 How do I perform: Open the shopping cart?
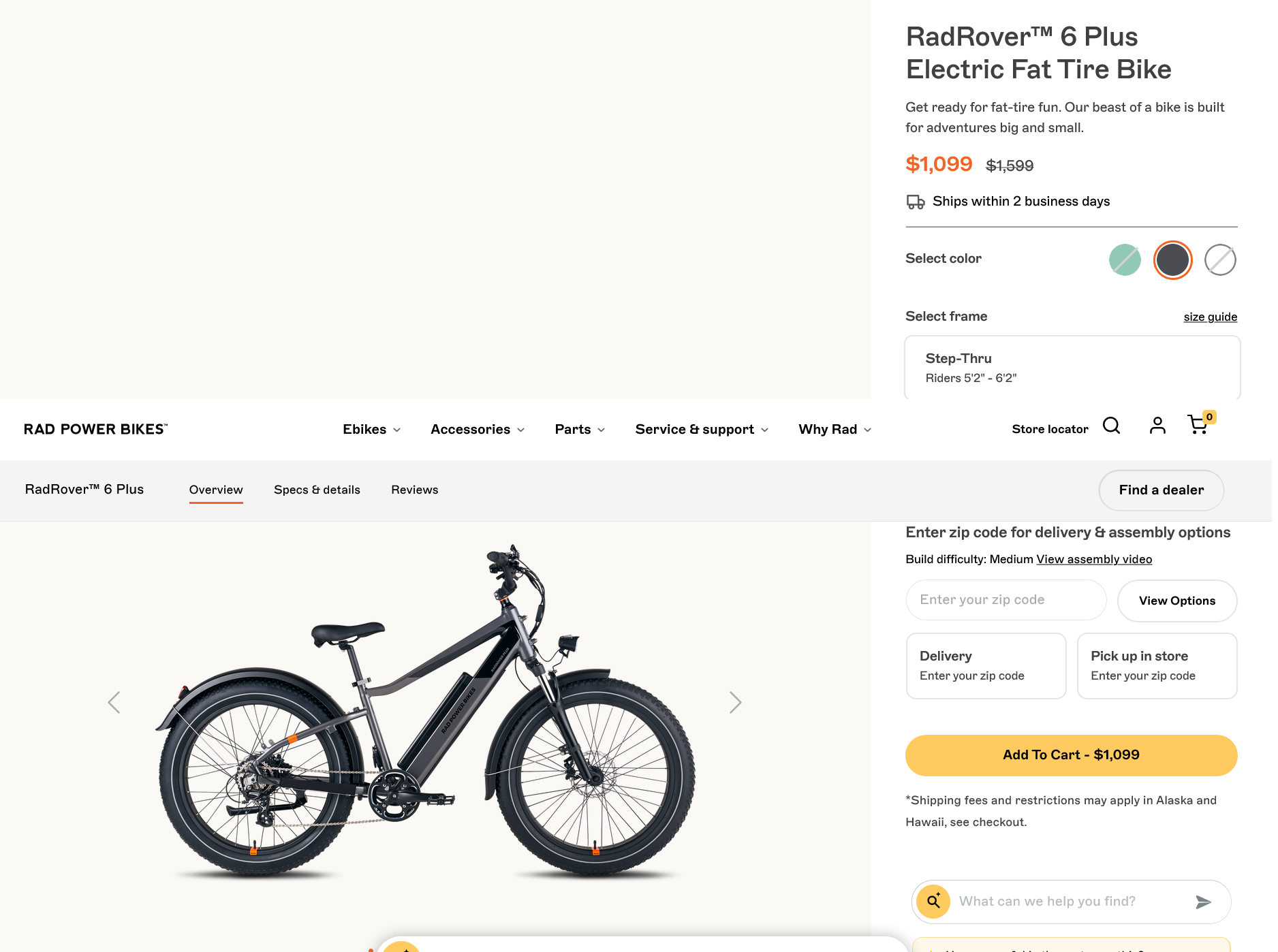click(1198, 426)
